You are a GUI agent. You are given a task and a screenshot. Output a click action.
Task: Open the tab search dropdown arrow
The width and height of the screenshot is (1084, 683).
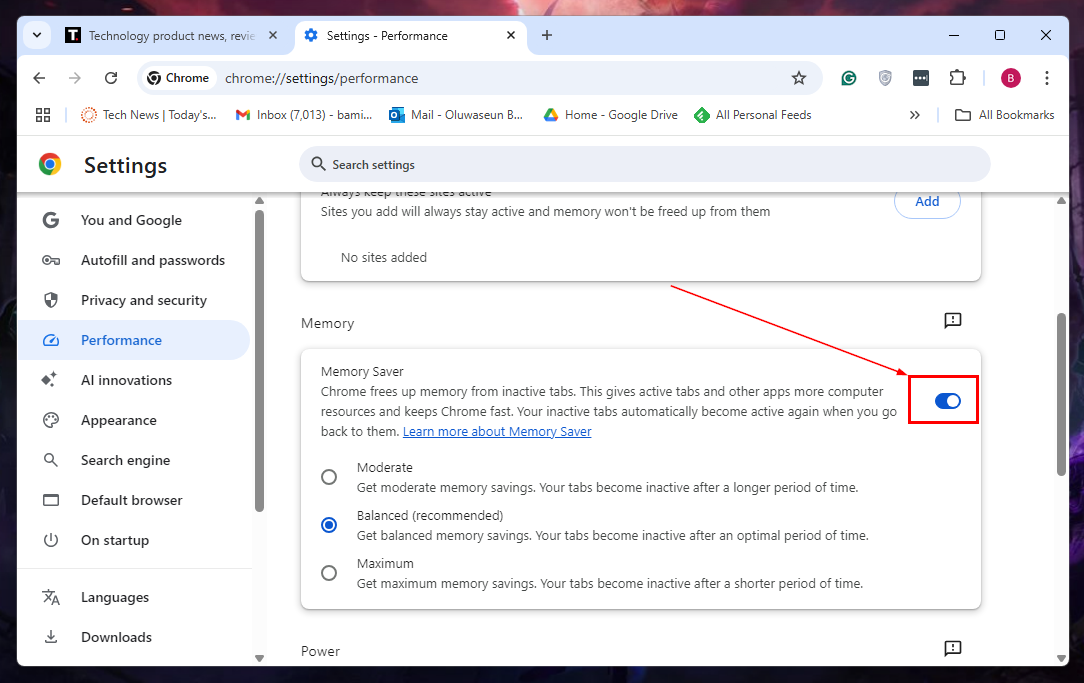click(37, 35)
